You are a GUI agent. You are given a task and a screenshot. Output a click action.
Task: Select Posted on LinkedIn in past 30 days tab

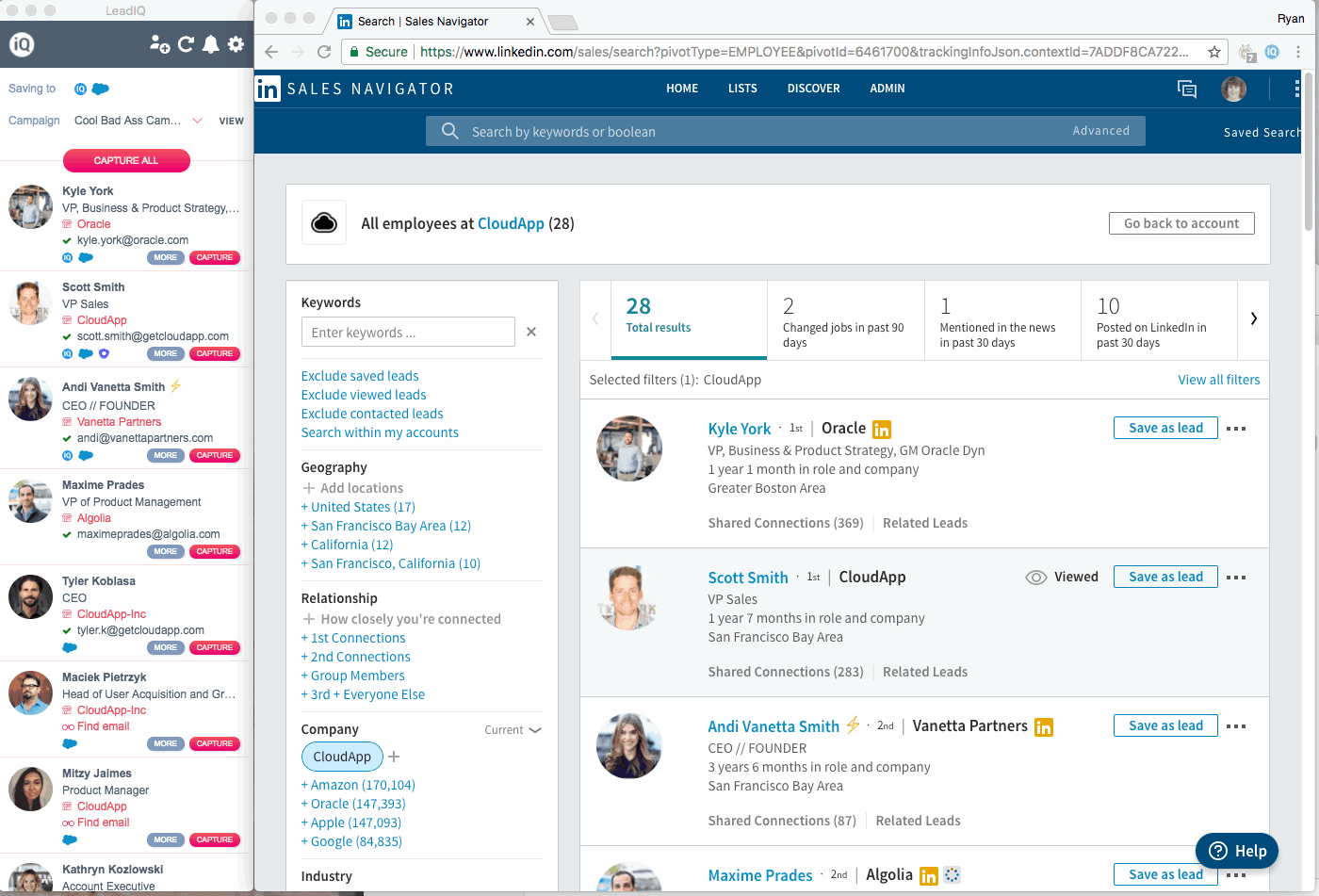pos(1159,319)
